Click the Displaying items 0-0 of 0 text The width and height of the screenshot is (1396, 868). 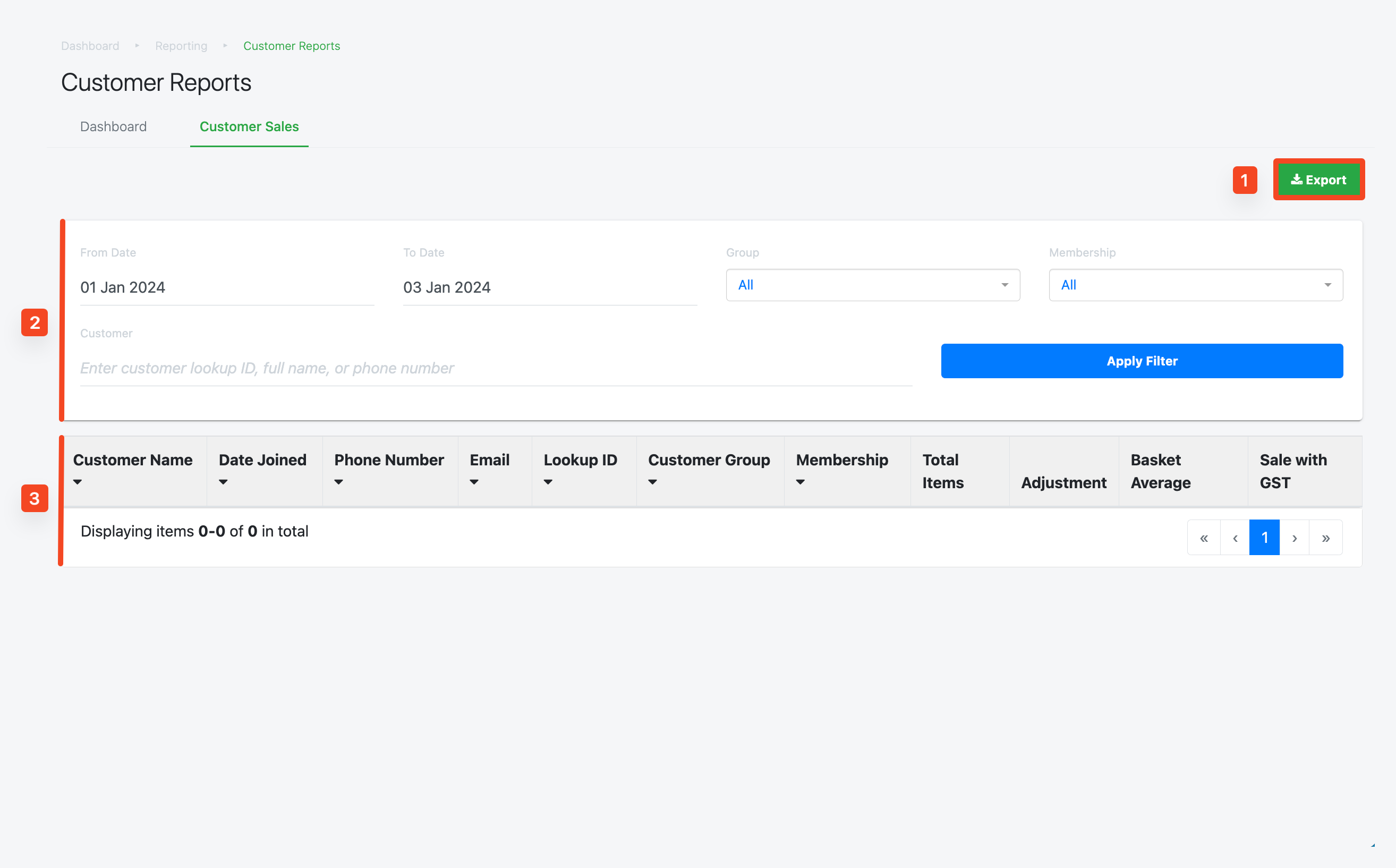pyautogui.click(x=194, y=532)
